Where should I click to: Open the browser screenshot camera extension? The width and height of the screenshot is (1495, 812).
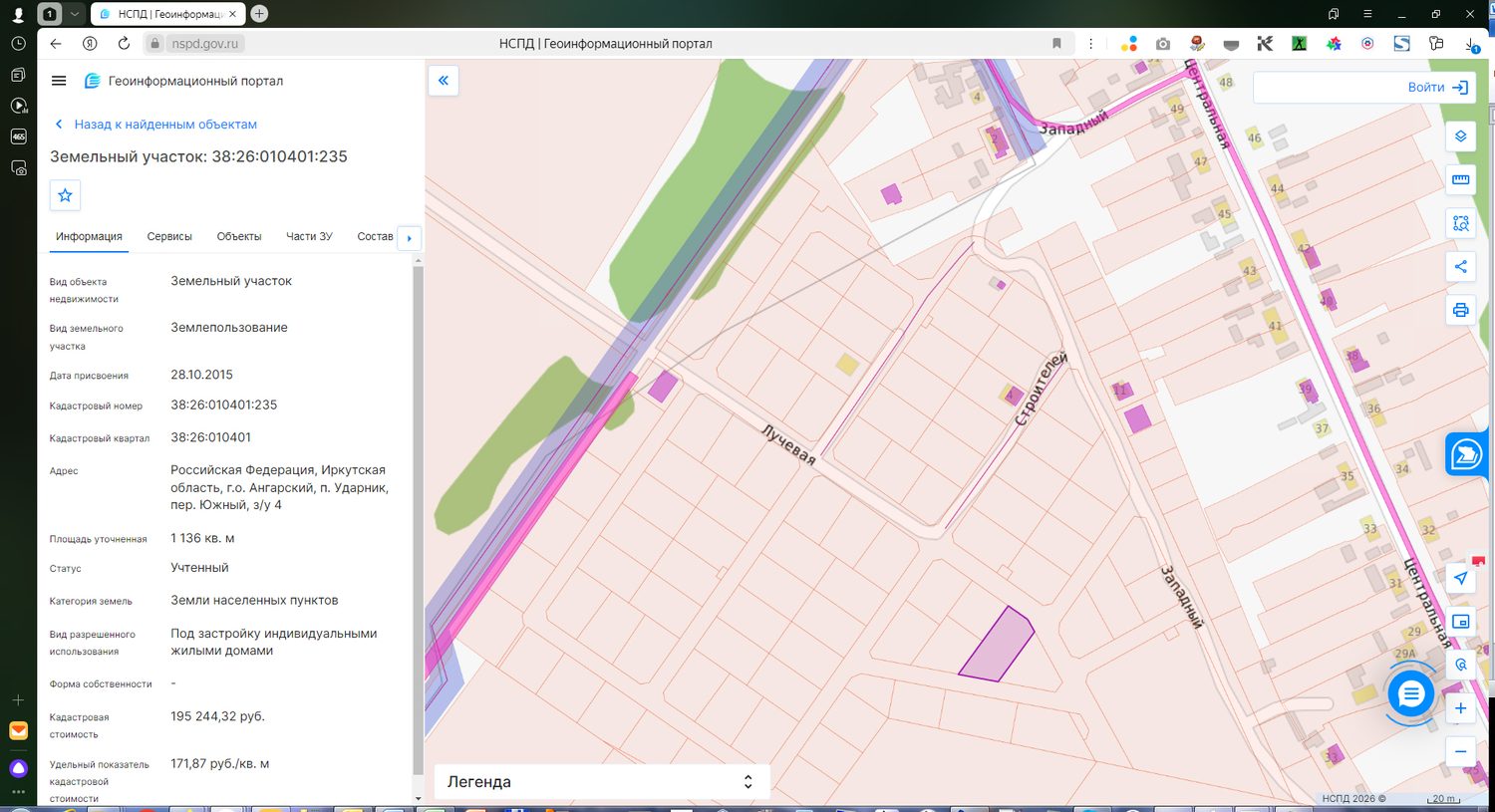pos(1162,44)
